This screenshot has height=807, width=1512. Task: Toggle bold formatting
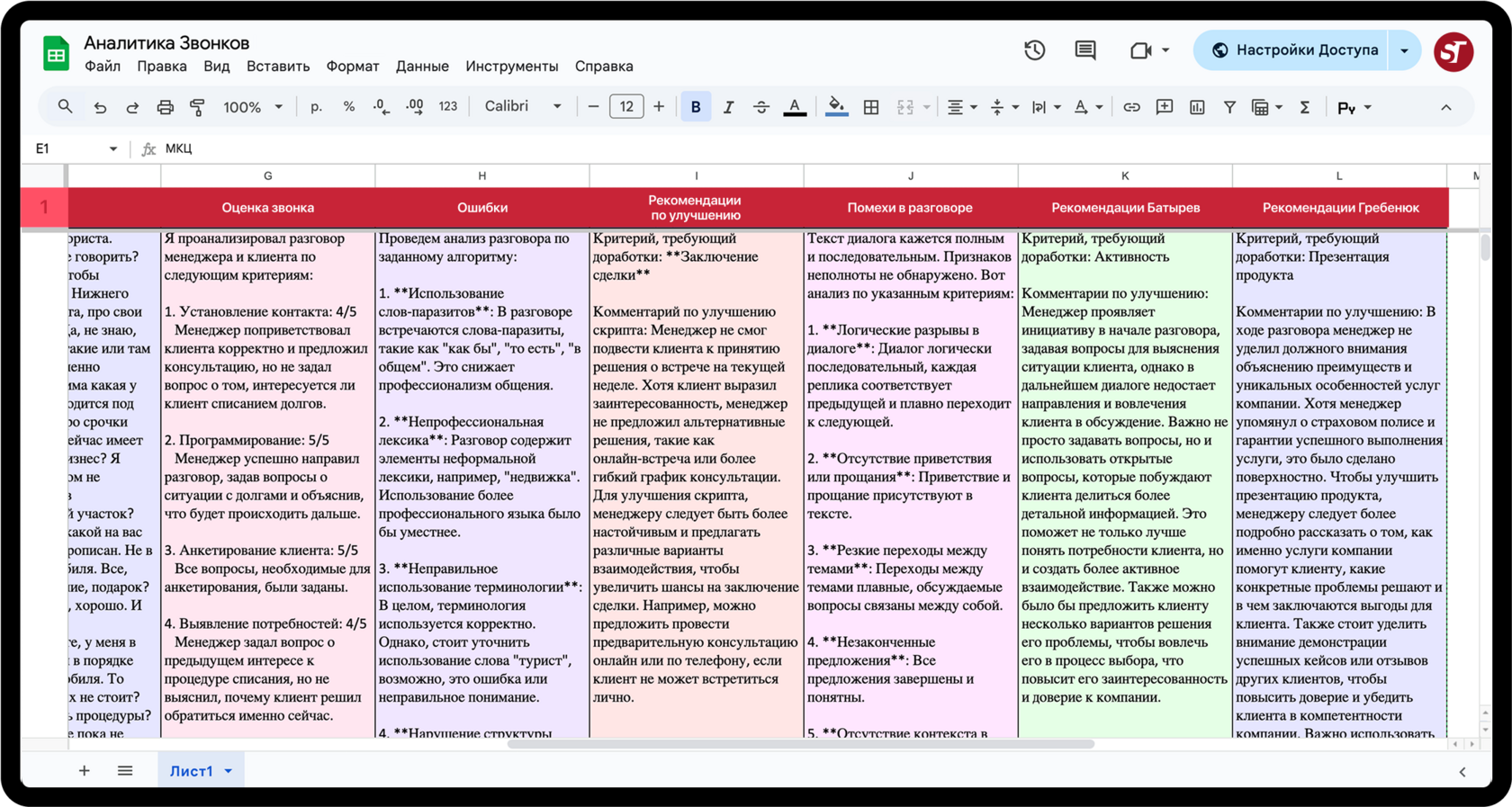point(696,107)
